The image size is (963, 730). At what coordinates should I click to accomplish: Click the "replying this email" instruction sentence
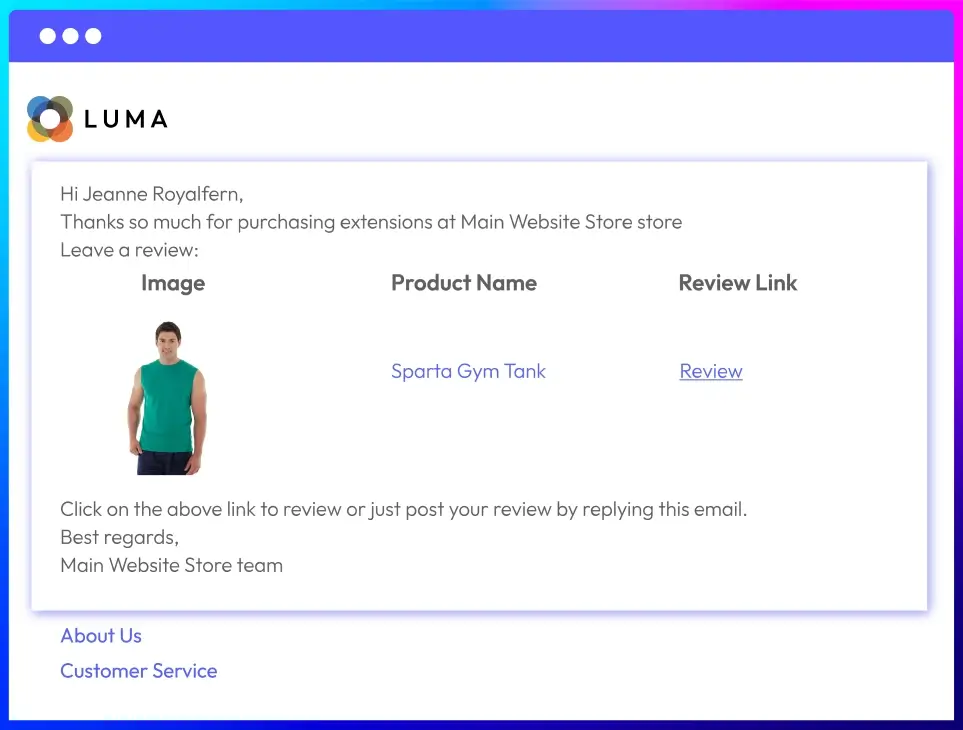click(404, 509)
